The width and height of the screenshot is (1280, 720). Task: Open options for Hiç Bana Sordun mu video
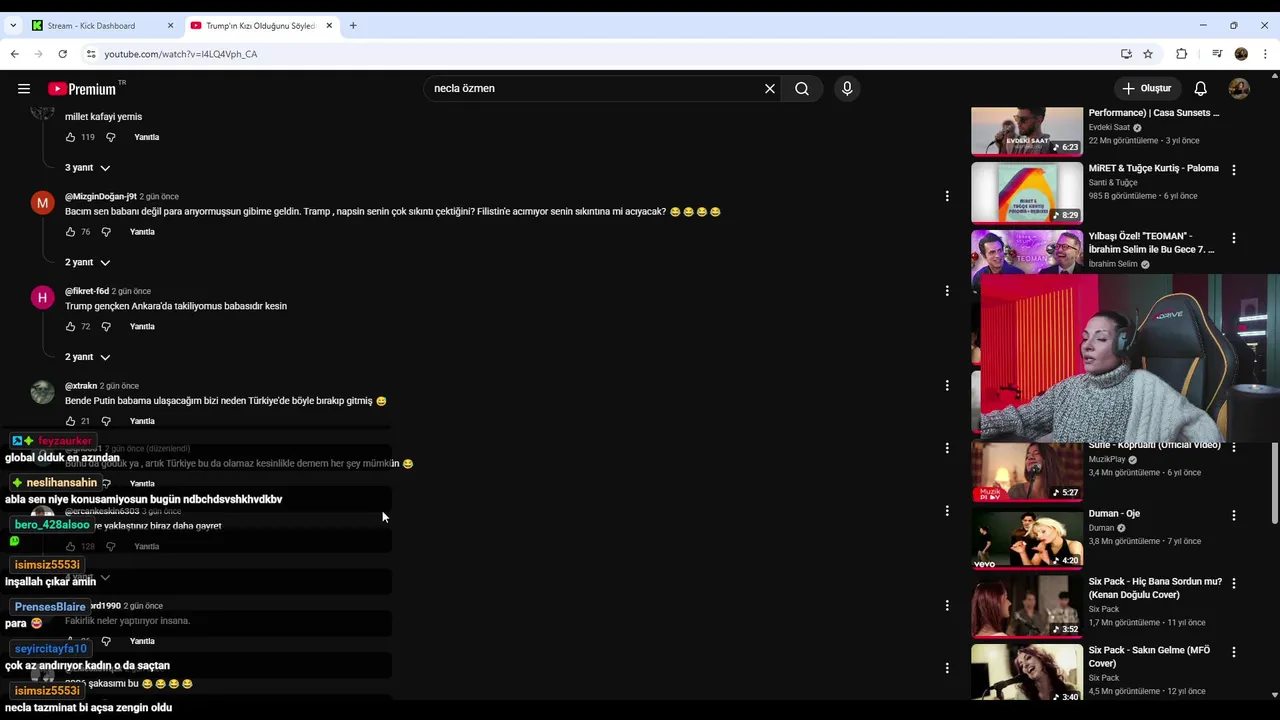coord(1234,583)
